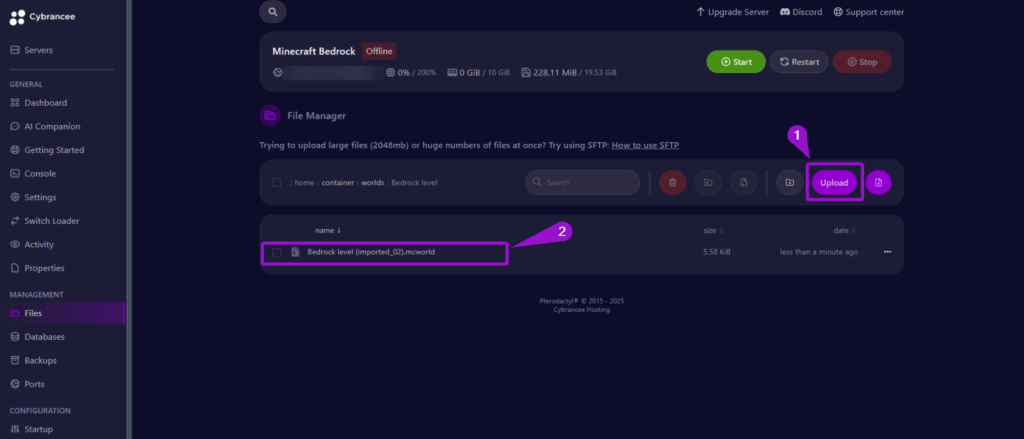Click the purple new file icon
The image size is (1024, 439).
878,182
